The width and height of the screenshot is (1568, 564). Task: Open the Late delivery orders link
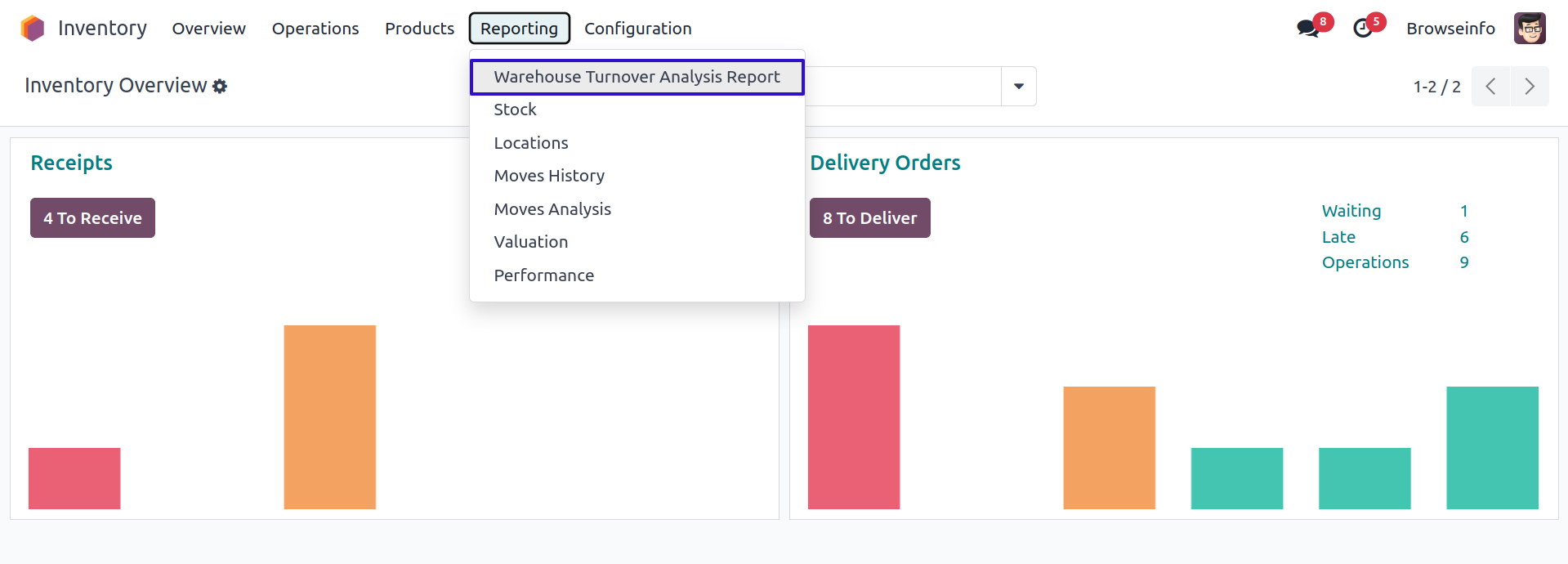(x=1338, y=237)
